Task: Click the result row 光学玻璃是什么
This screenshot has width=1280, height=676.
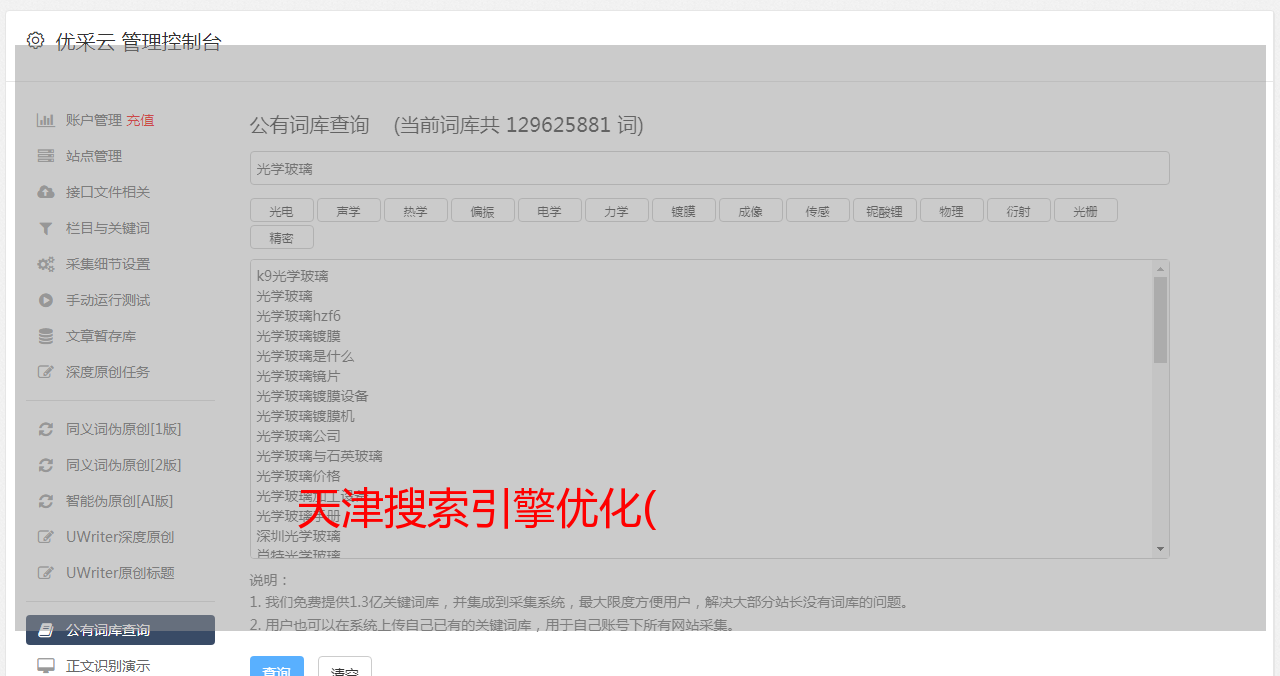Action: click(x=305, y=356)
